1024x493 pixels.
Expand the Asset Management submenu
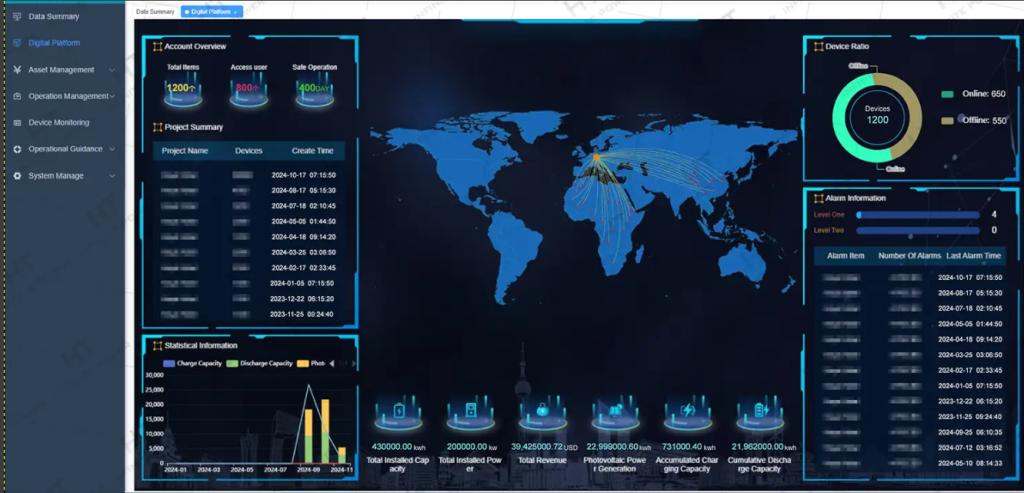click(112, 70)
